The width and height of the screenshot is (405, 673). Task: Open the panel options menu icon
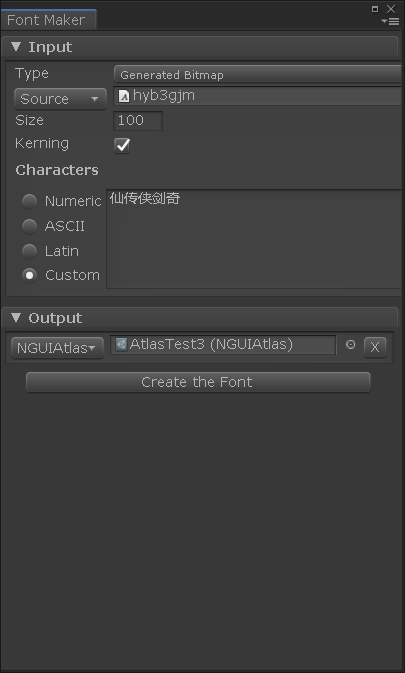point(390,21)
